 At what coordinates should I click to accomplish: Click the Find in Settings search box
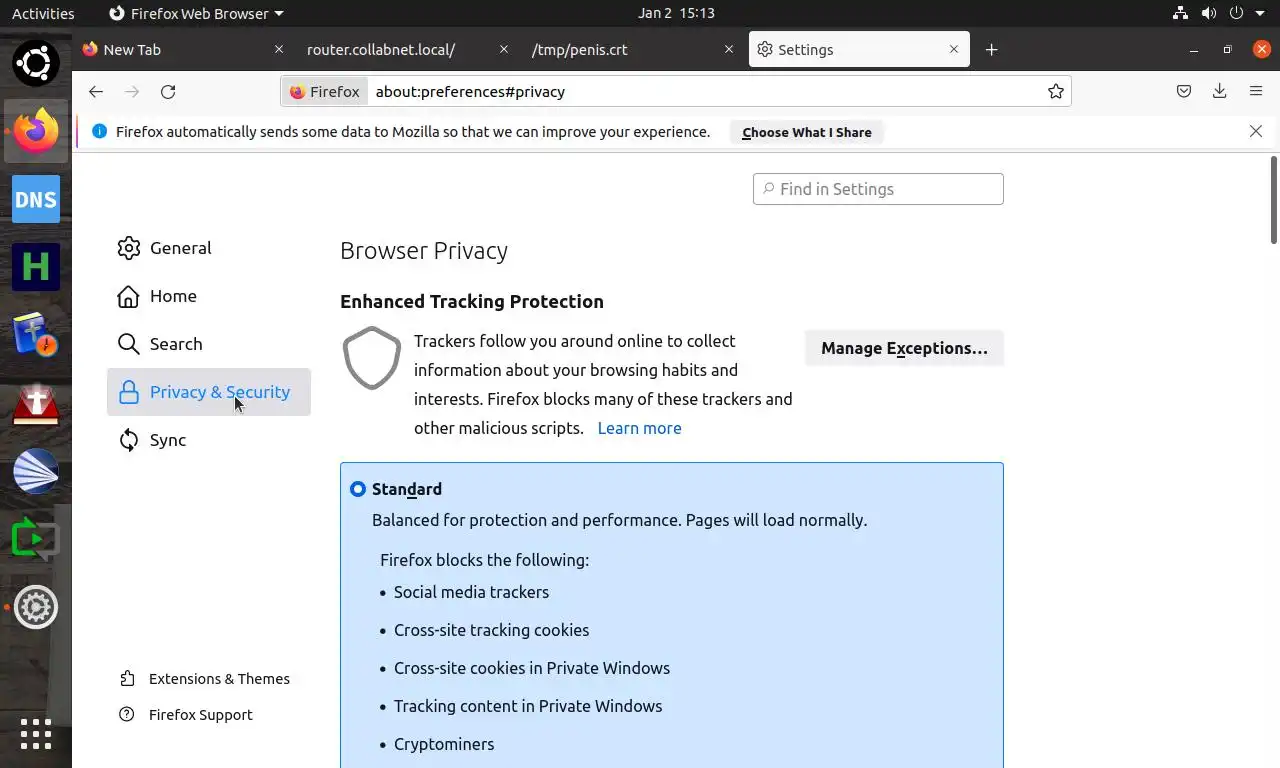click(878, 189)
